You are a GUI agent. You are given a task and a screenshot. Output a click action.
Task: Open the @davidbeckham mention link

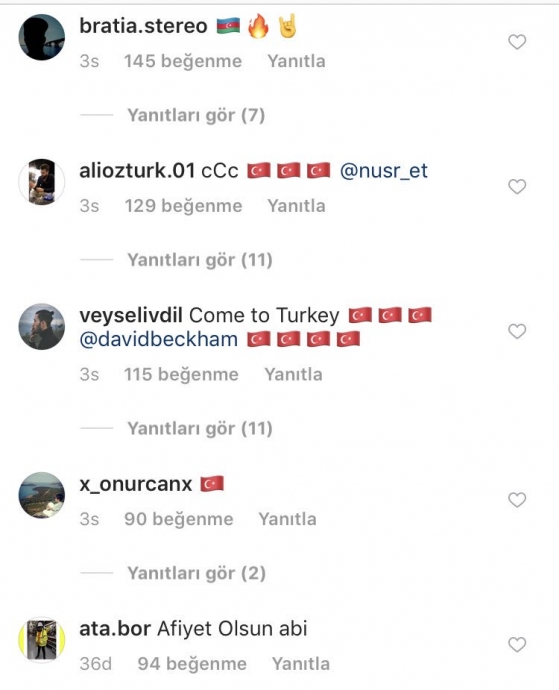point(158,339)
